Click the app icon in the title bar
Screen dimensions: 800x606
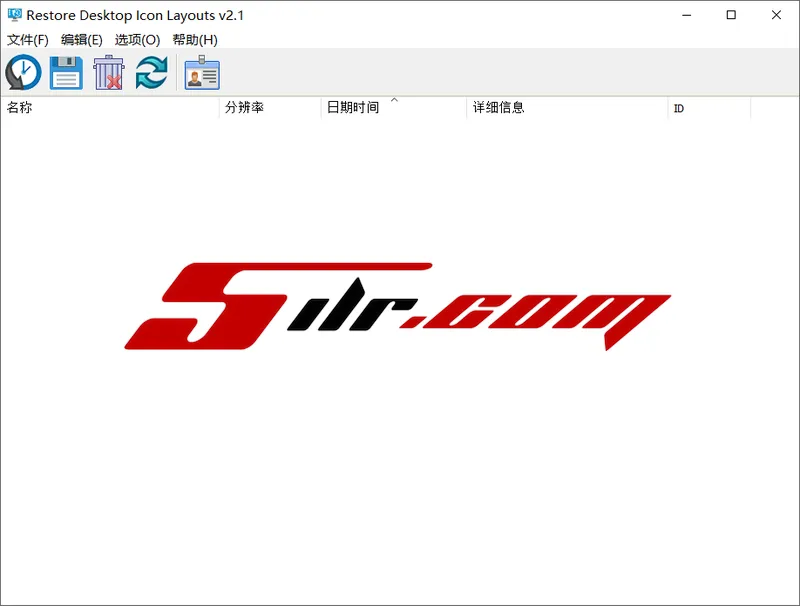coord(14,15)
